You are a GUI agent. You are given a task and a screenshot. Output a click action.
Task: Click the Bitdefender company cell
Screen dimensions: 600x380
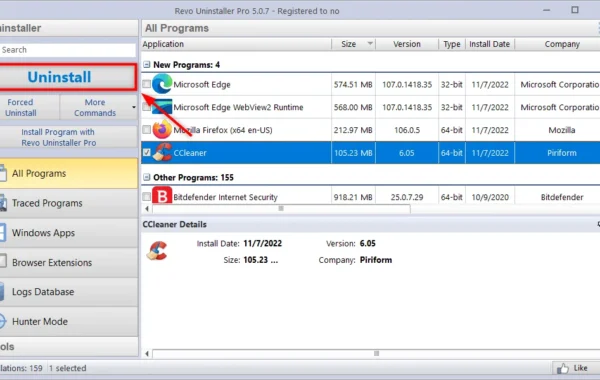562,197
